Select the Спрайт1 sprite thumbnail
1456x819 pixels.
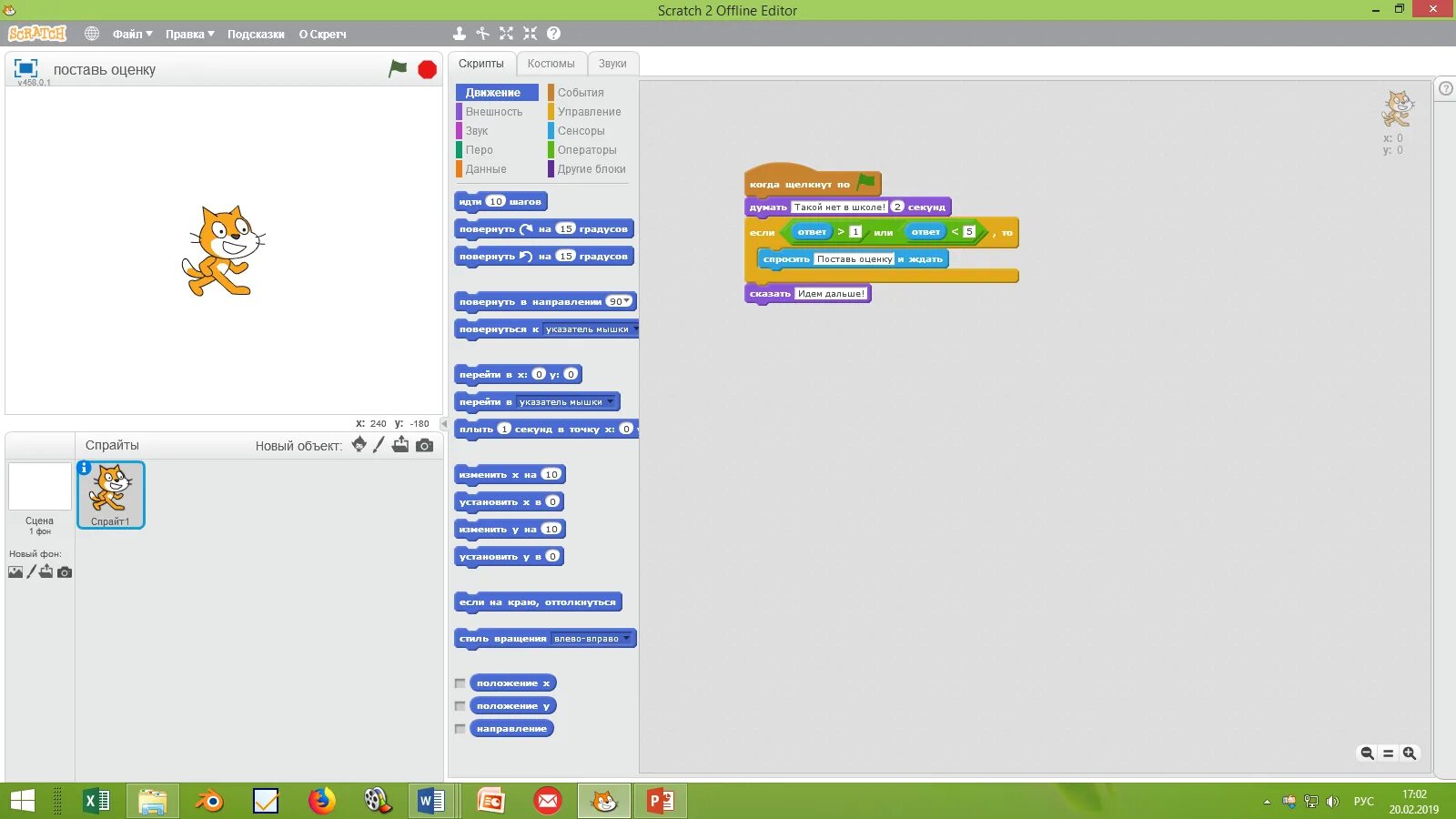click(111, 494)
